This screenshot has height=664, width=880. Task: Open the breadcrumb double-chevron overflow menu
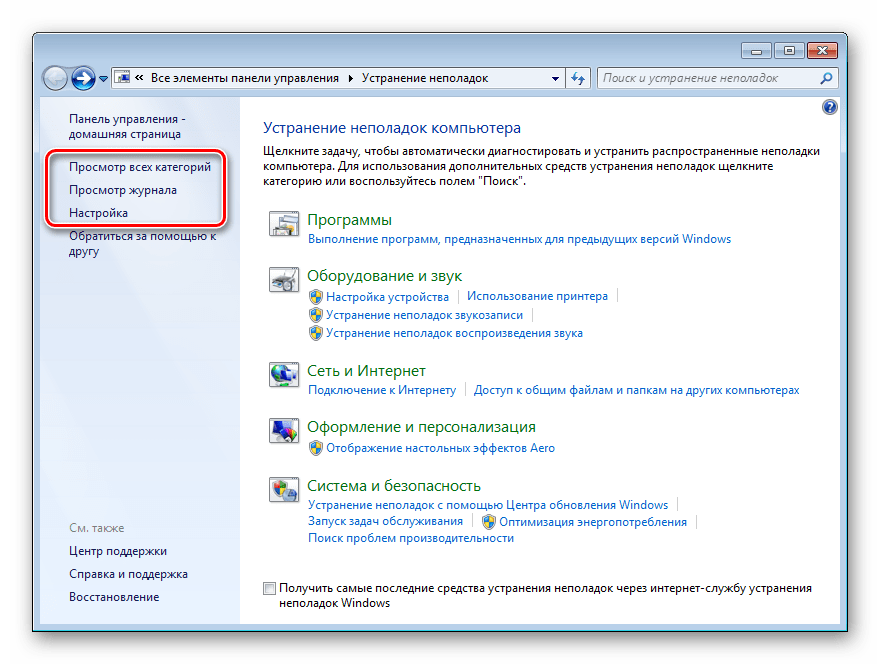(139, 77)
